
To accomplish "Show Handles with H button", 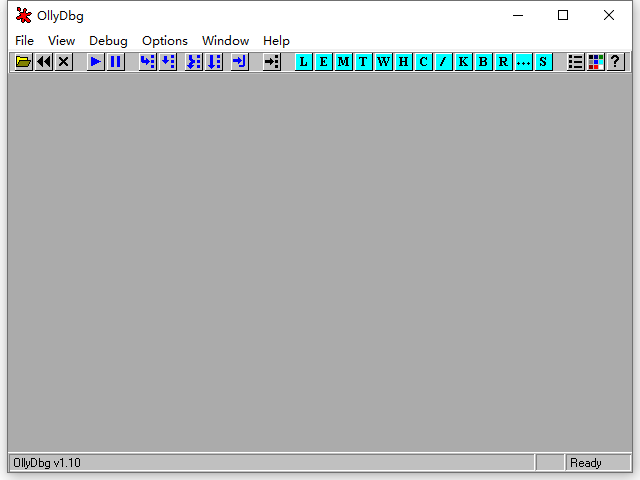I will [x=404, y=62].
